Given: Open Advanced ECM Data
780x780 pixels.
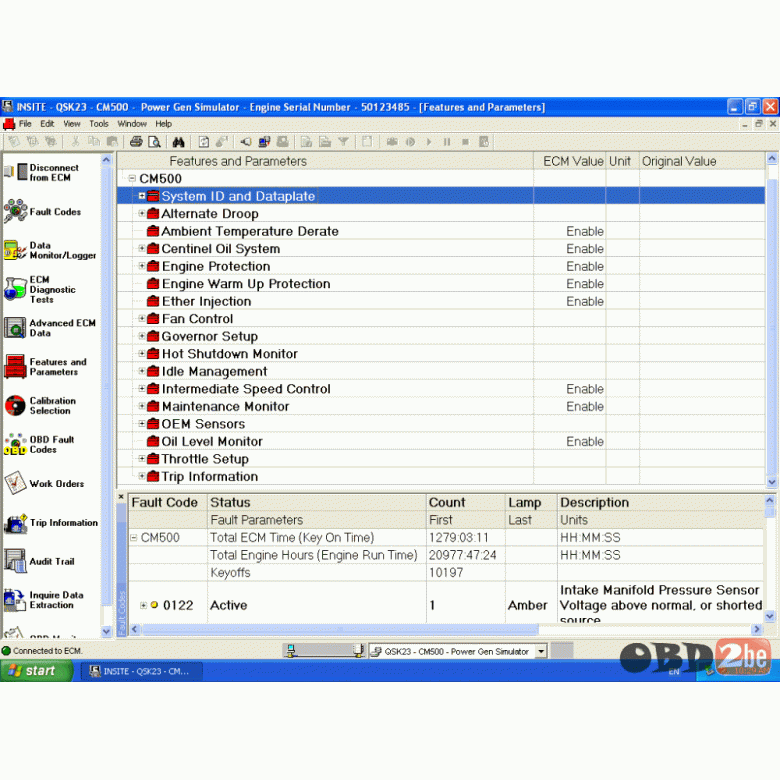Looking at the screenshot, I should [50, 328].
